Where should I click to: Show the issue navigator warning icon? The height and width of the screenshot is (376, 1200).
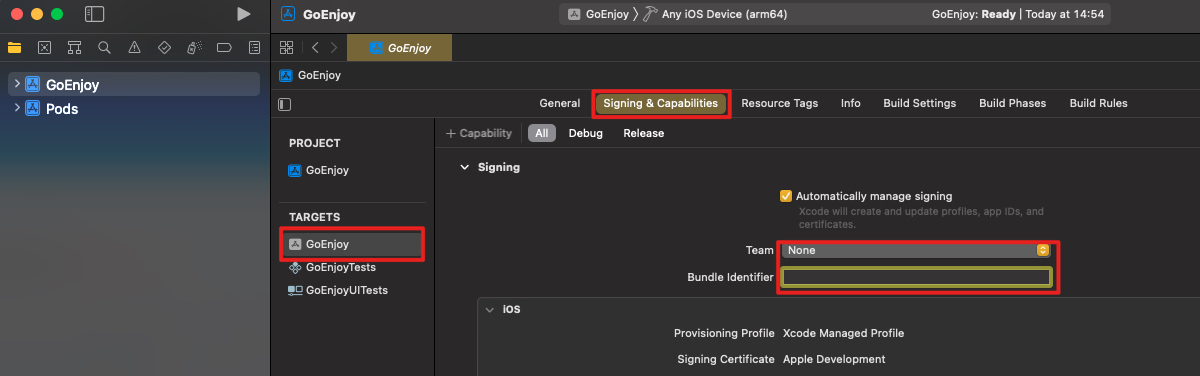pyautogui.click(x=134, y=47)
